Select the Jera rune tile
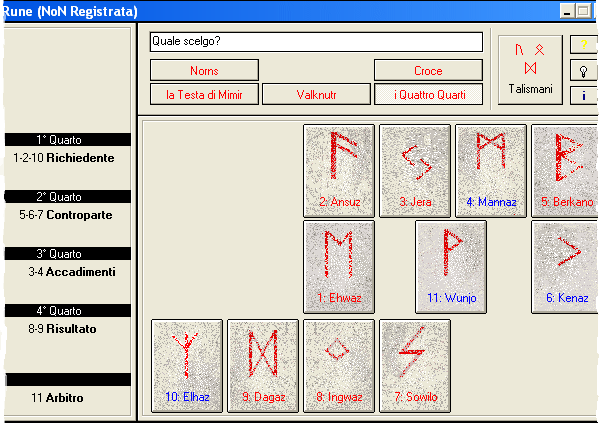 tap(415, 170)
